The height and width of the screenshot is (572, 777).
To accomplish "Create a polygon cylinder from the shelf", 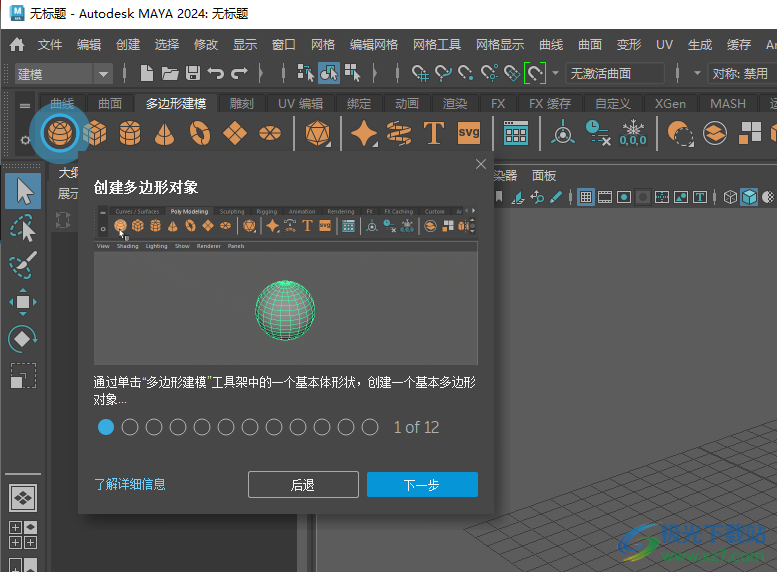I will point(130,133).
